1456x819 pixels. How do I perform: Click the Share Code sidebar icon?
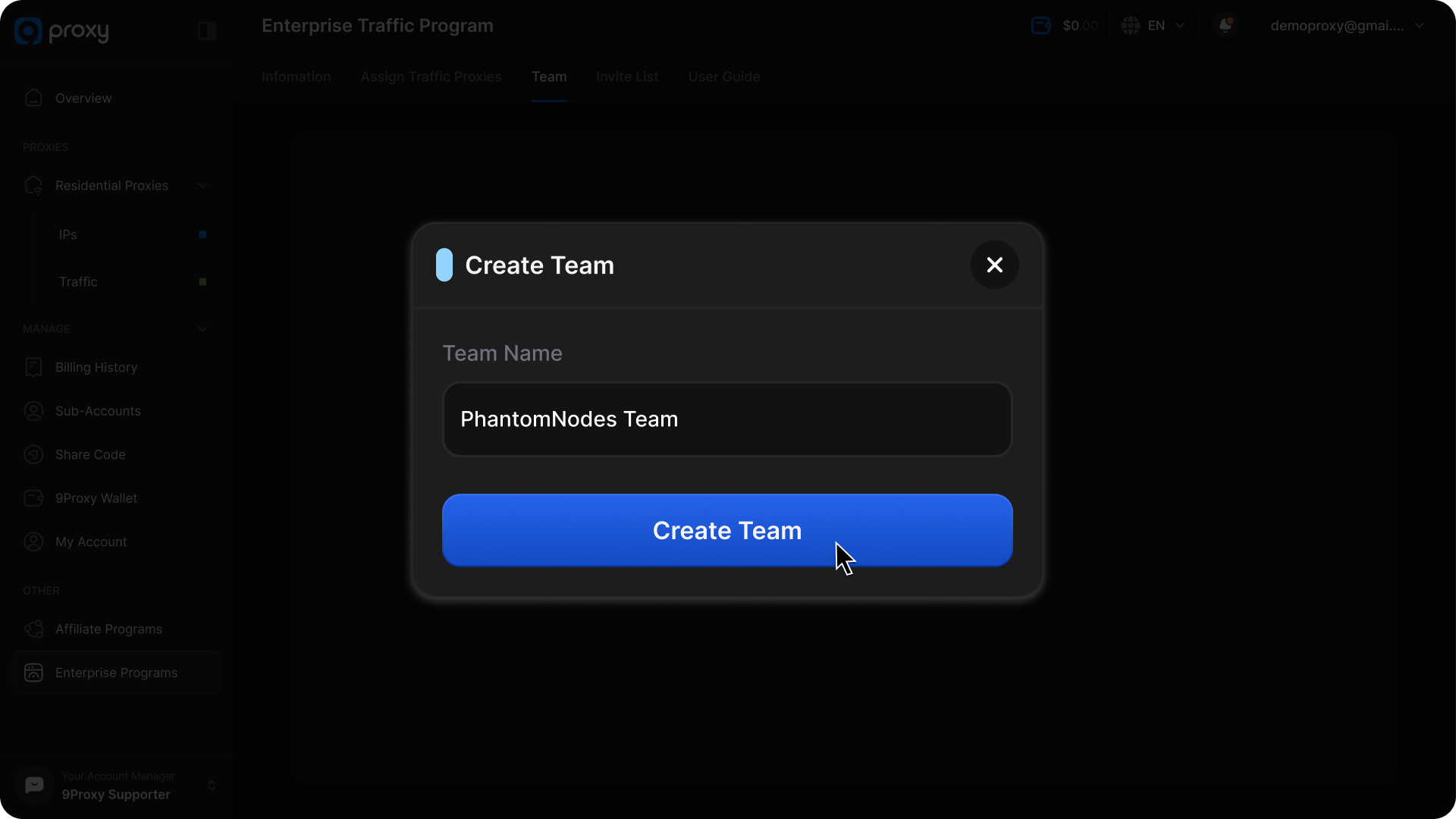33,454
